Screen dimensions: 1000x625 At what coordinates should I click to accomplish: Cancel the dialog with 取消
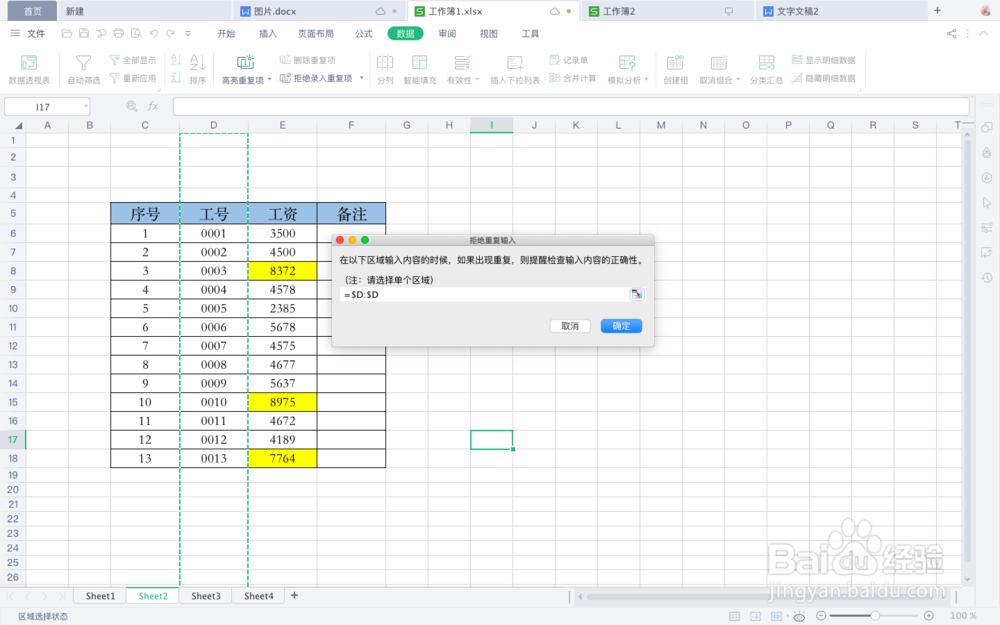(569, 325)
